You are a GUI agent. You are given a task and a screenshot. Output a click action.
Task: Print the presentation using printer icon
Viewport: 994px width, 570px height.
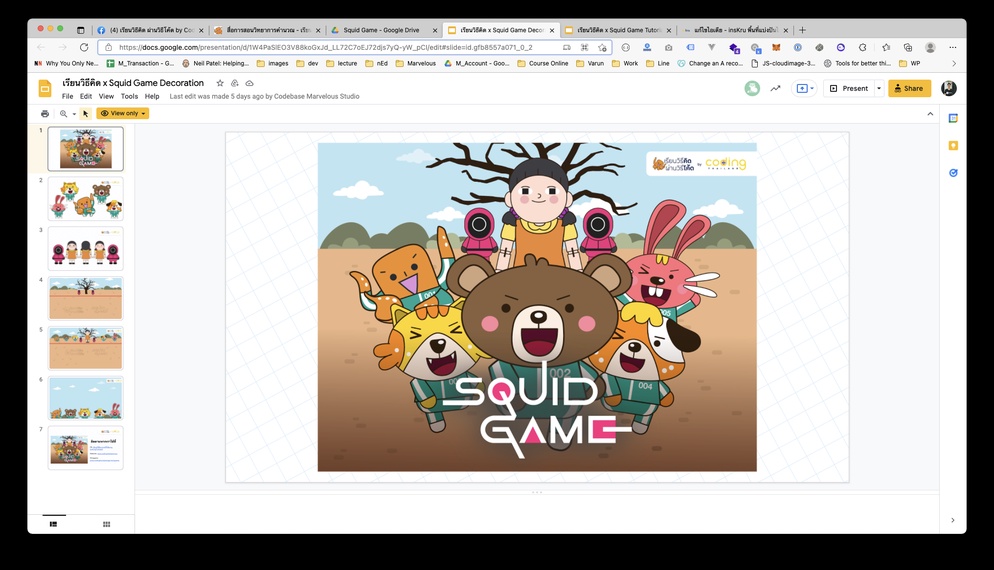[x=44, y=113]
